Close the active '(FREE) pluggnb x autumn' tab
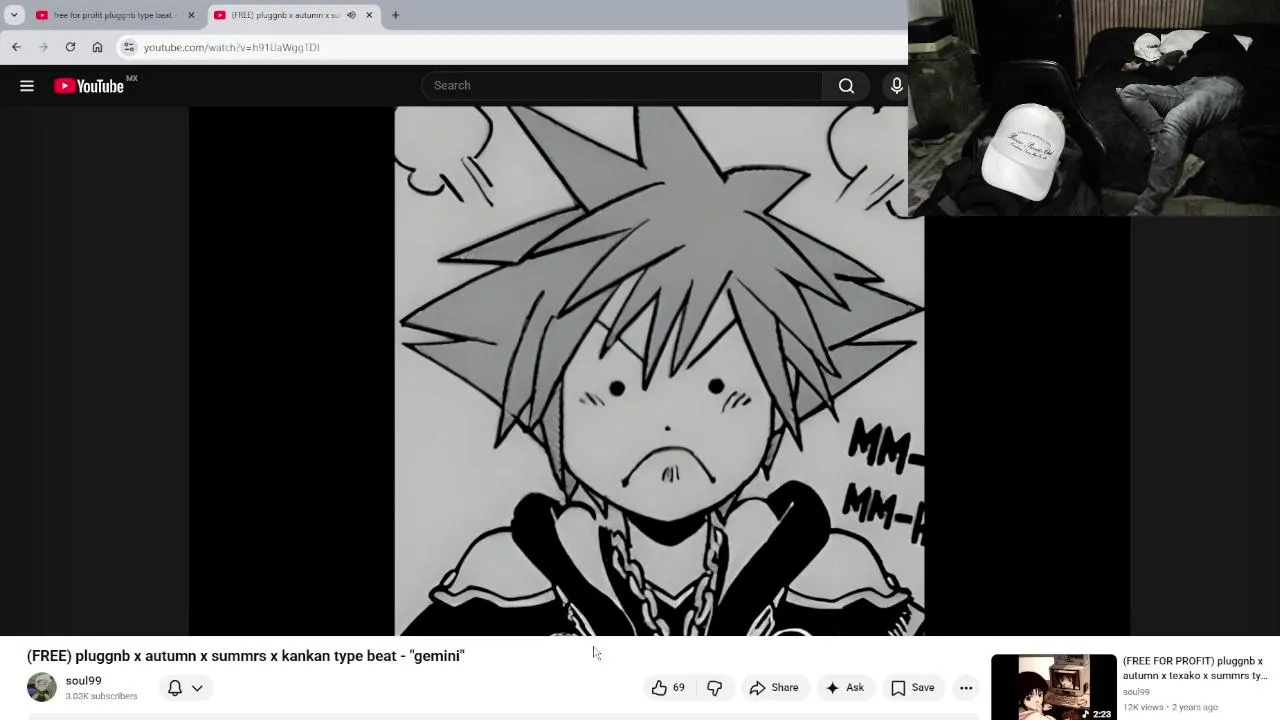This screenshot has height=720, width=1280. 369,15
